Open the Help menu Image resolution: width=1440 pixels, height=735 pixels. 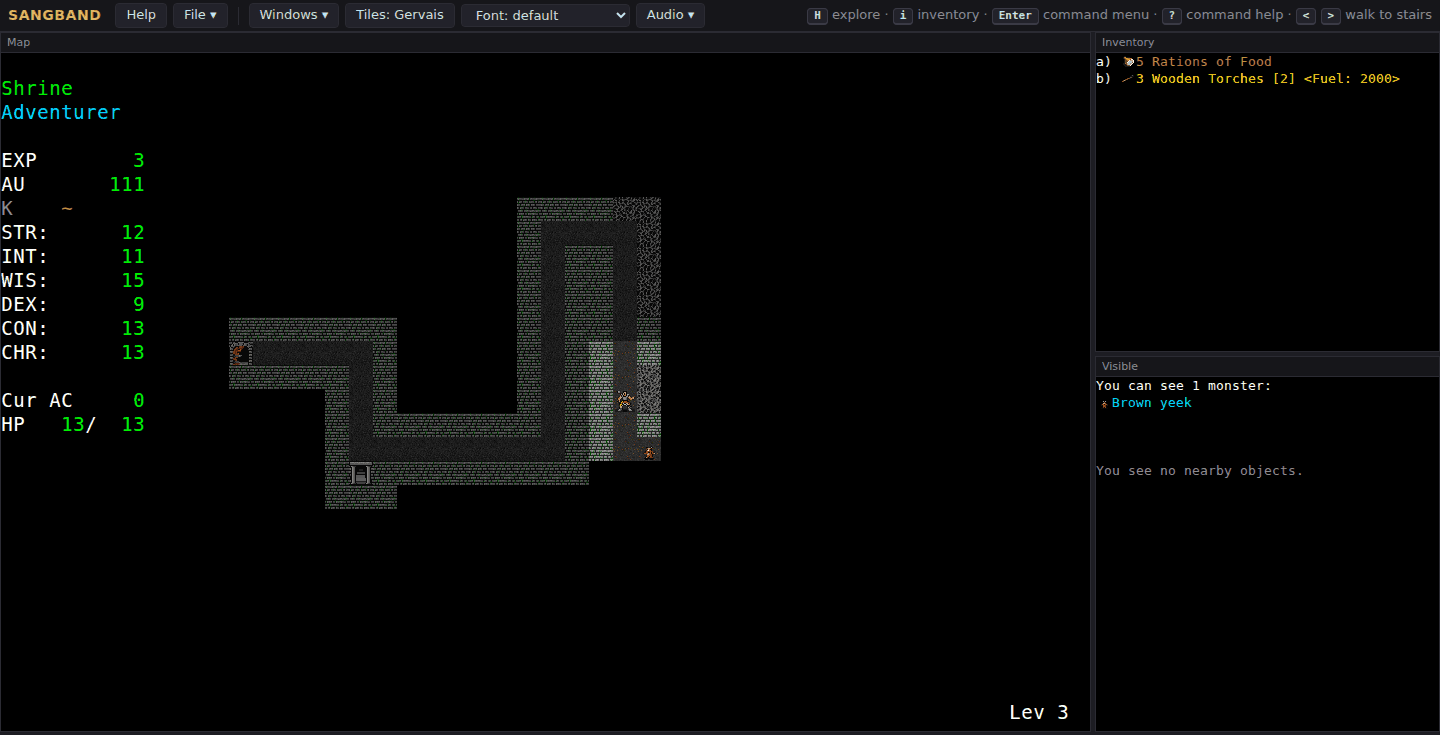(141, 15)
